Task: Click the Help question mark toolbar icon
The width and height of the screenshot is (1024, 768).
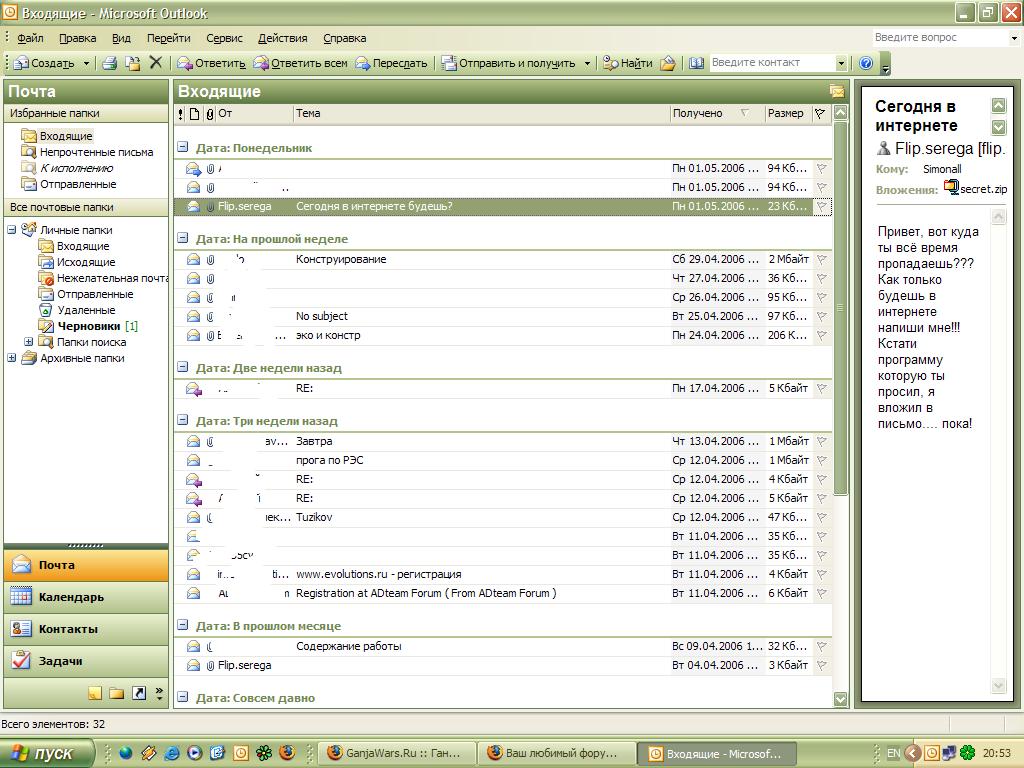Action: [866, 63]
